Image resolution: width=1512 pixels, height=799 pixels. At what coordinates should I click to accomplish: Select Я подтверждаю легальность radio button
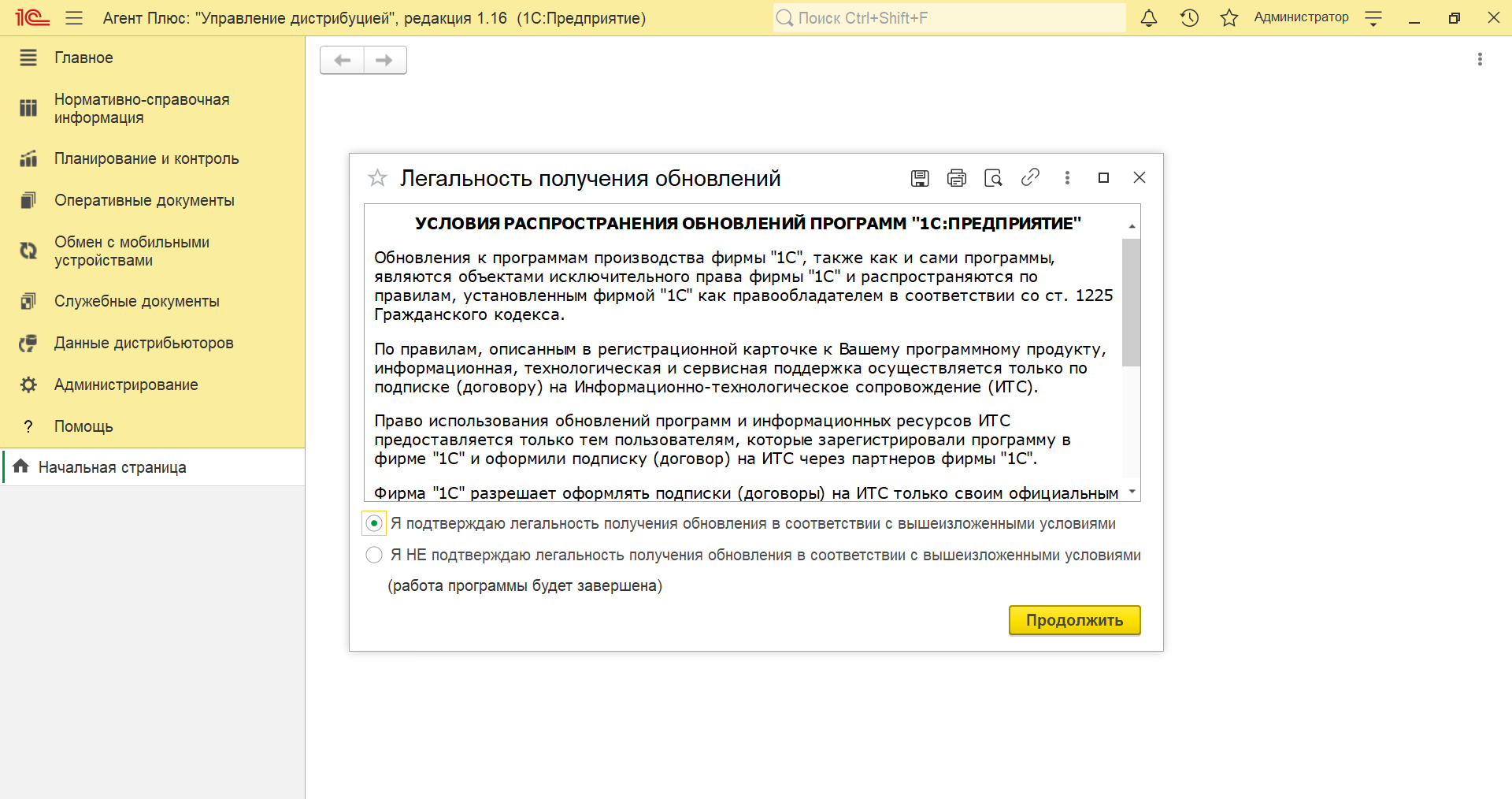(374, 523)
